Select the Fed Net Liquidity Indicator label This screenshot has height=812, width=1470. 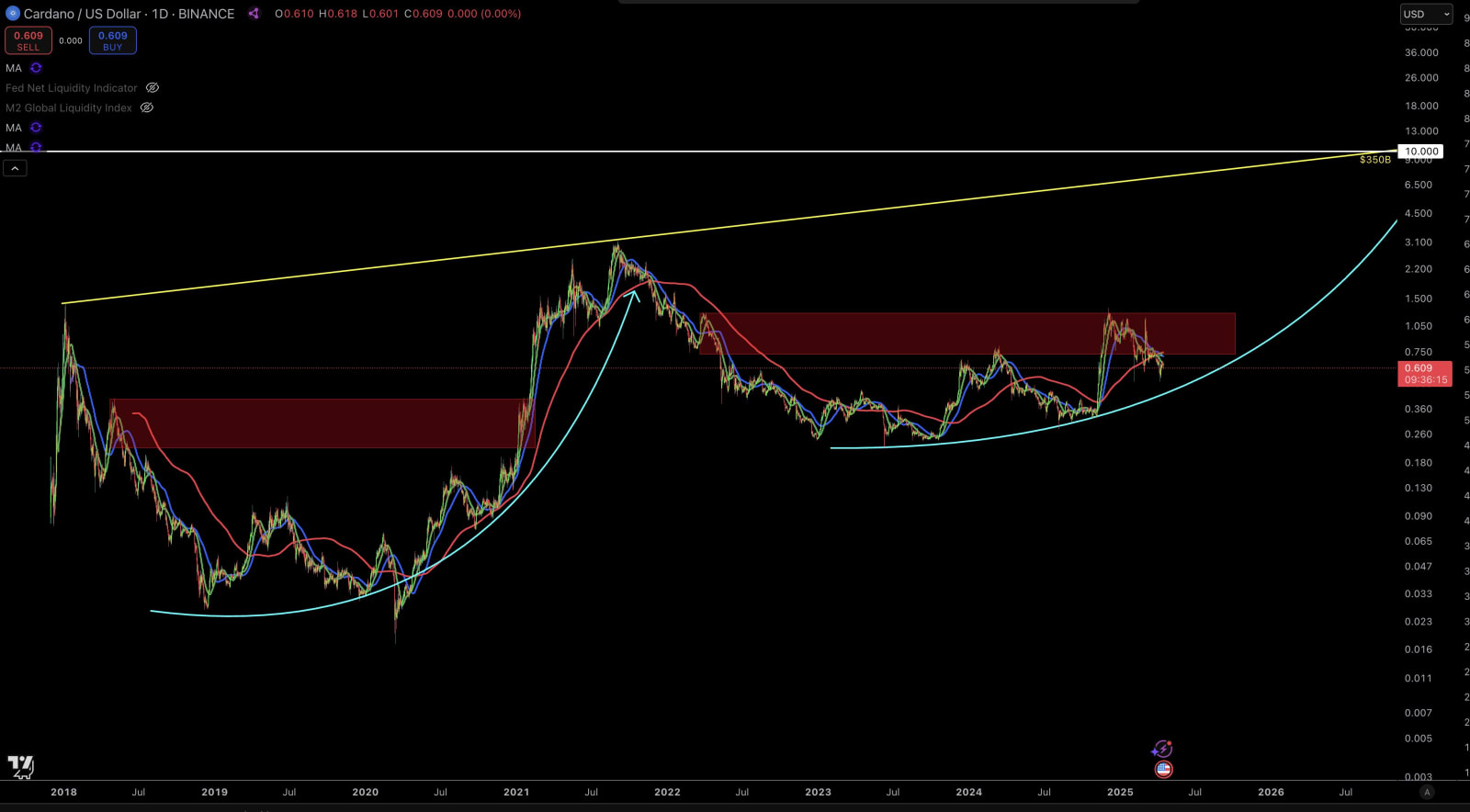coord(72,88)
